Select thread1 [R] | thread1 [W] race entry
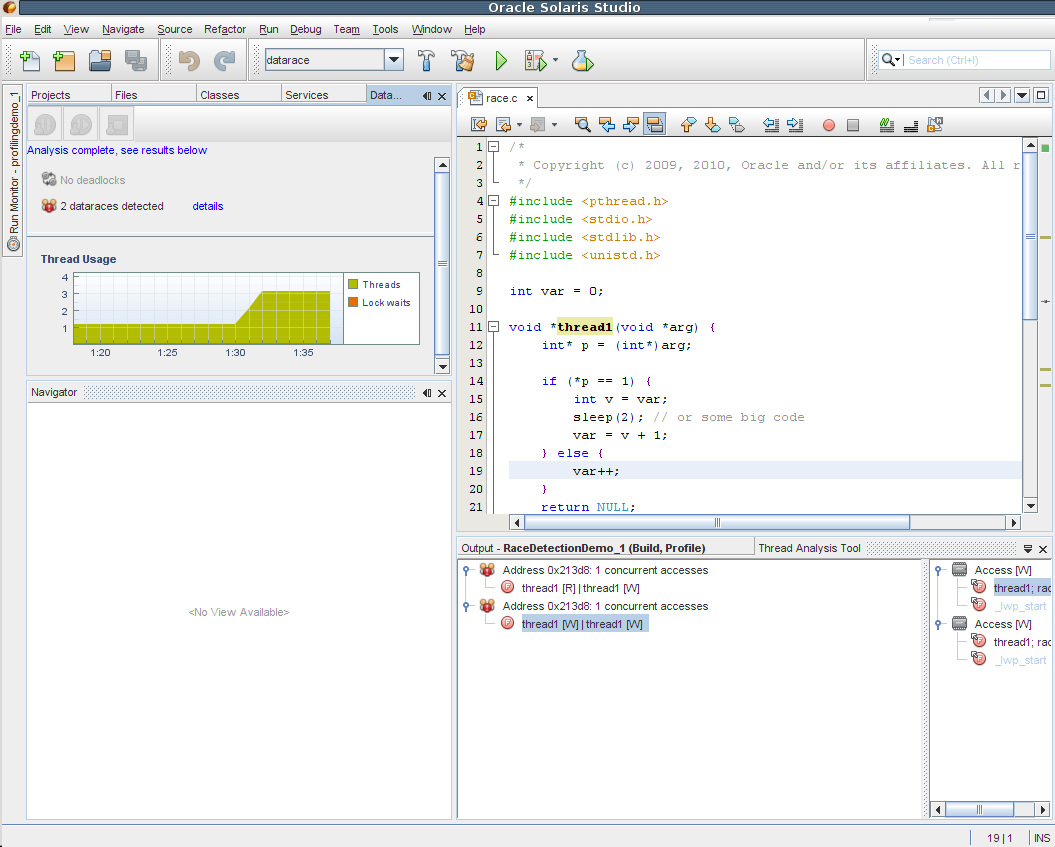 coord(580,588)
